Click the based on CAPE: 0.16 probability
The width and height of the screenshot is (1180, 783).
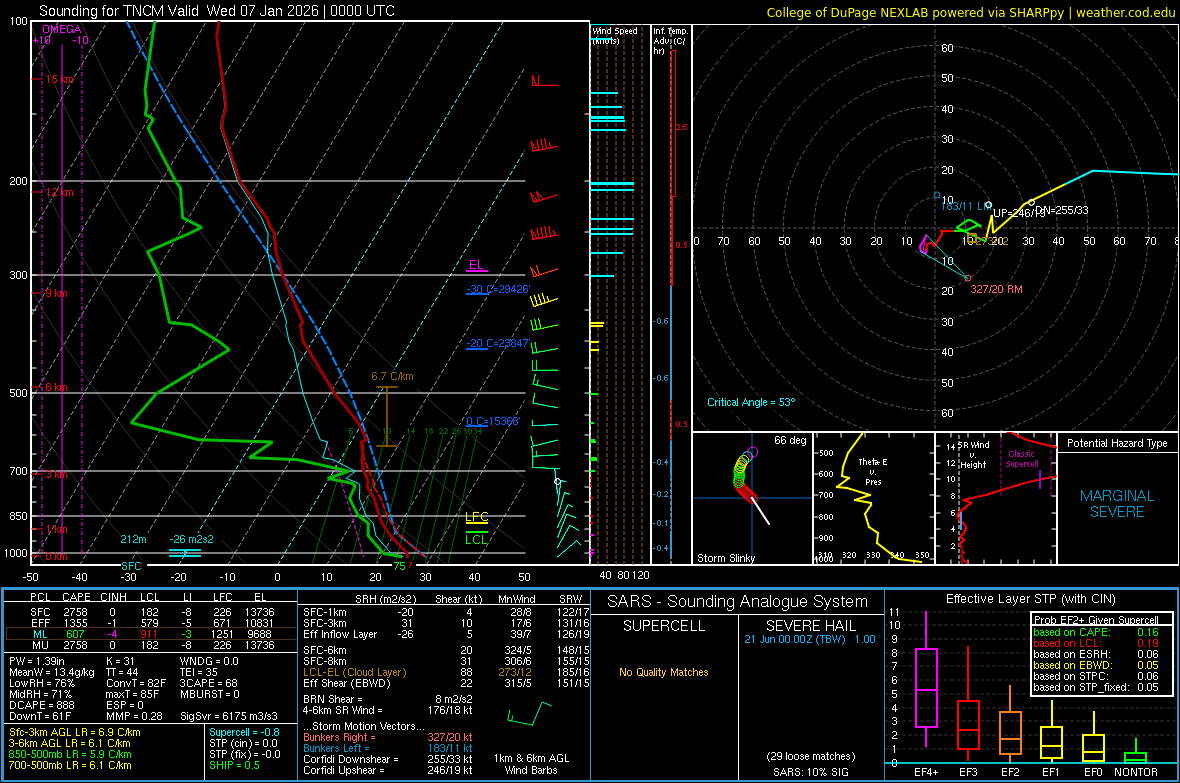(1096, 632)
